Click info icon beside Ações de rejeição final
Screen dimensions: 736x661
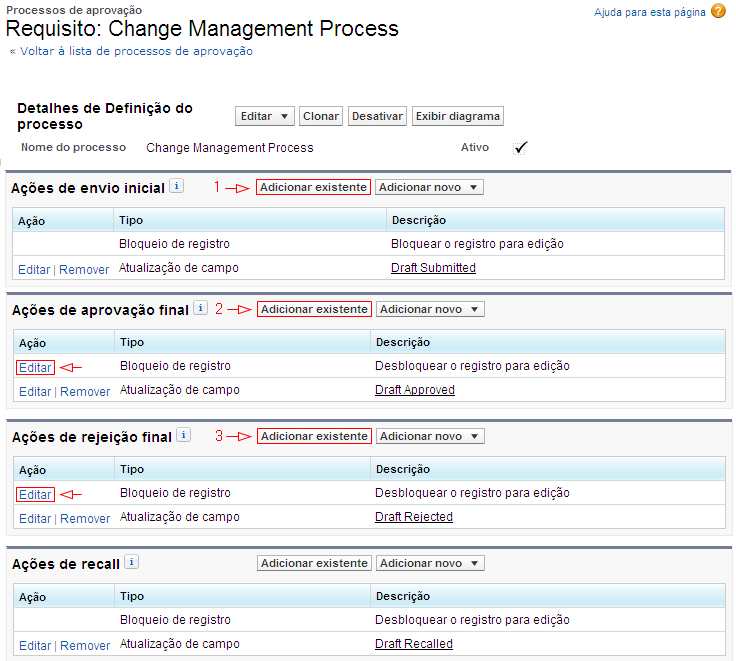183,435
